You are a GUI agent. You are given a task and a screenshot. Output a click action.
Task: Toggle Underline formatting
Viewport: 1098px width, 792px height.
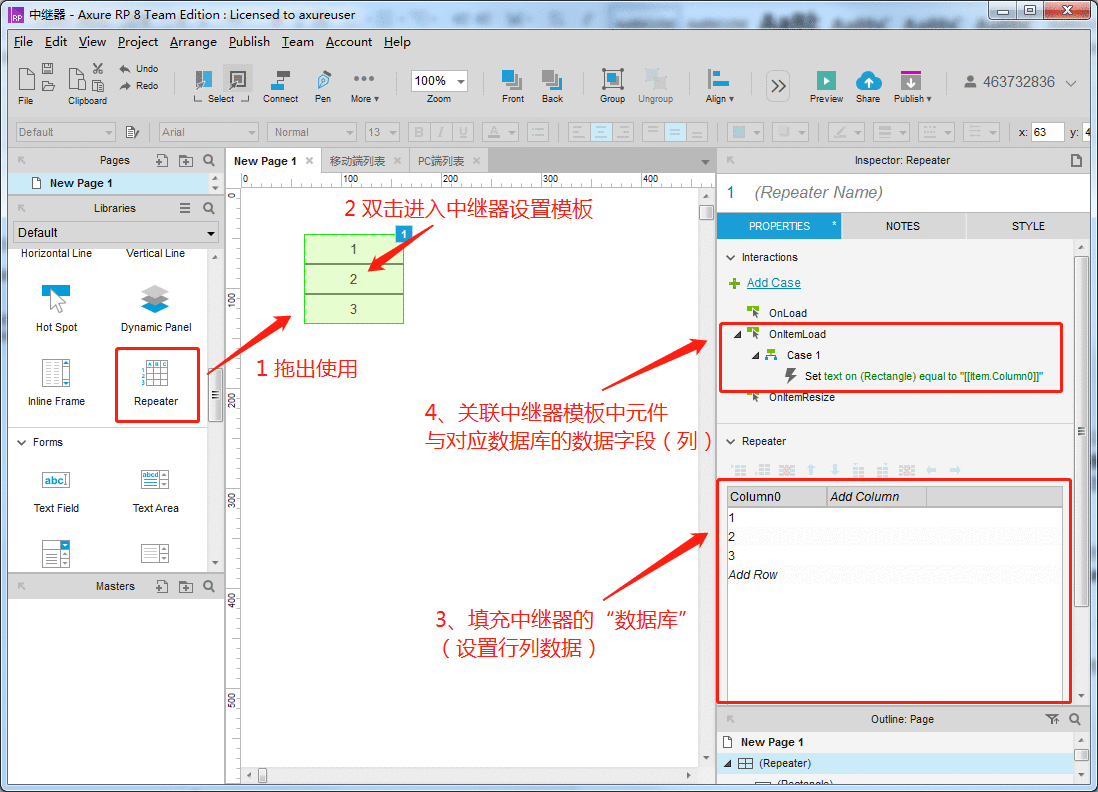(x=462, y=132)
